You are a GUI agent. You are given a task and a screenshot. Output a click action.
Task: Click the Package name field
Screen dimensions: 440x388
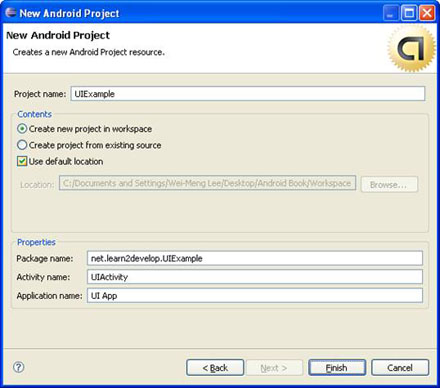coord(255,258)
